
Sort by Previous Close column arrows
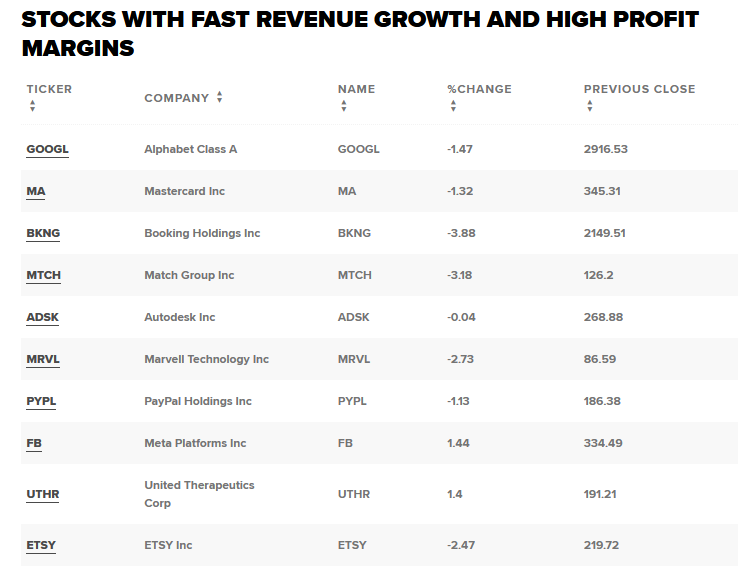tap(590, 106)
